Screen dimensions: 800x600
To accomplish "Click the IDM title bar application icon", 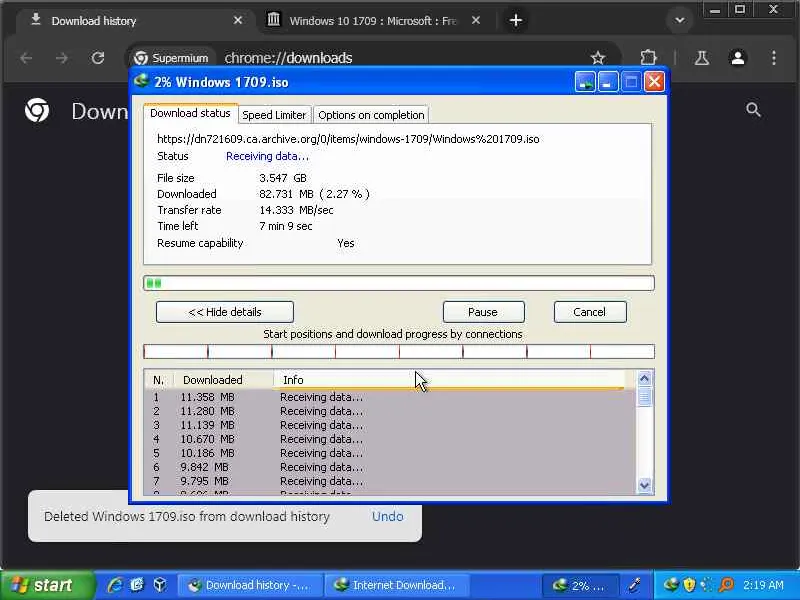I will tap(141, 82).
